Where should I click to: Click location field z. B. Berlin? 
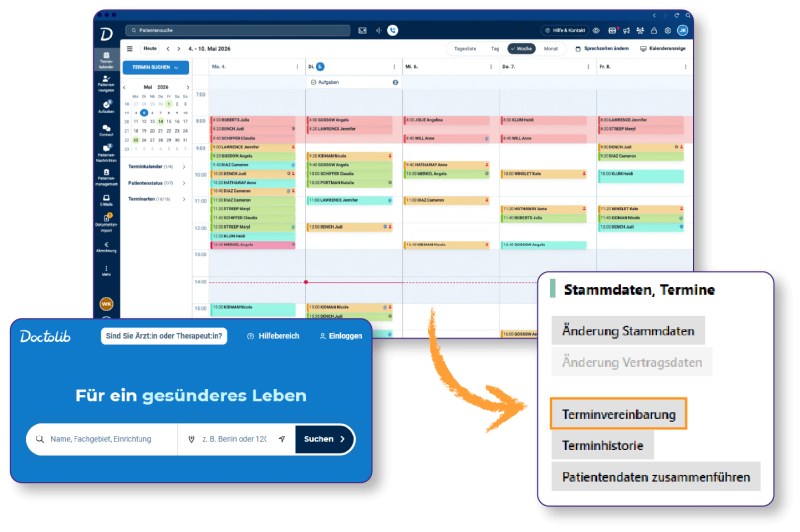click(x=236, y=439)
